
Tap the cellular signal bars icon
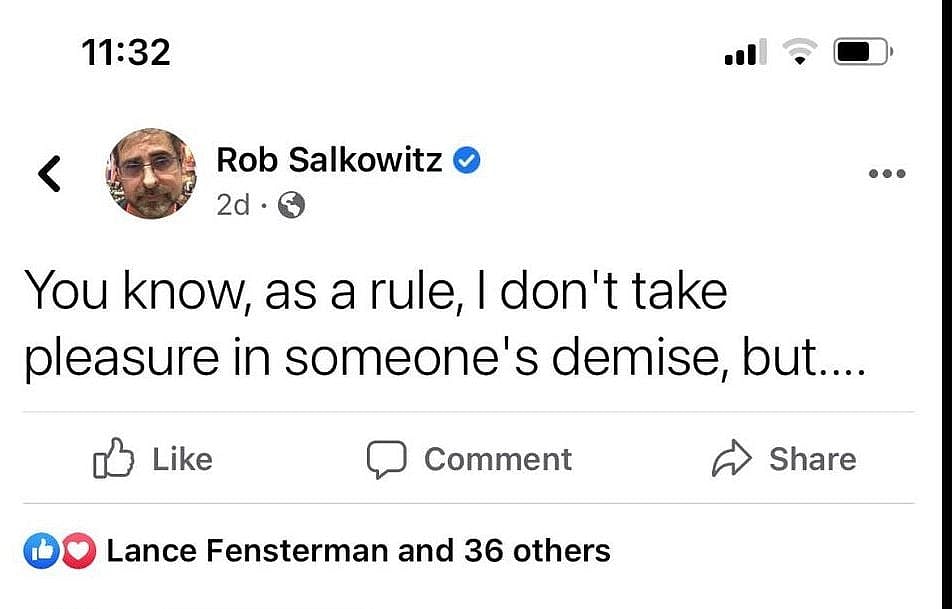point(745,52)
